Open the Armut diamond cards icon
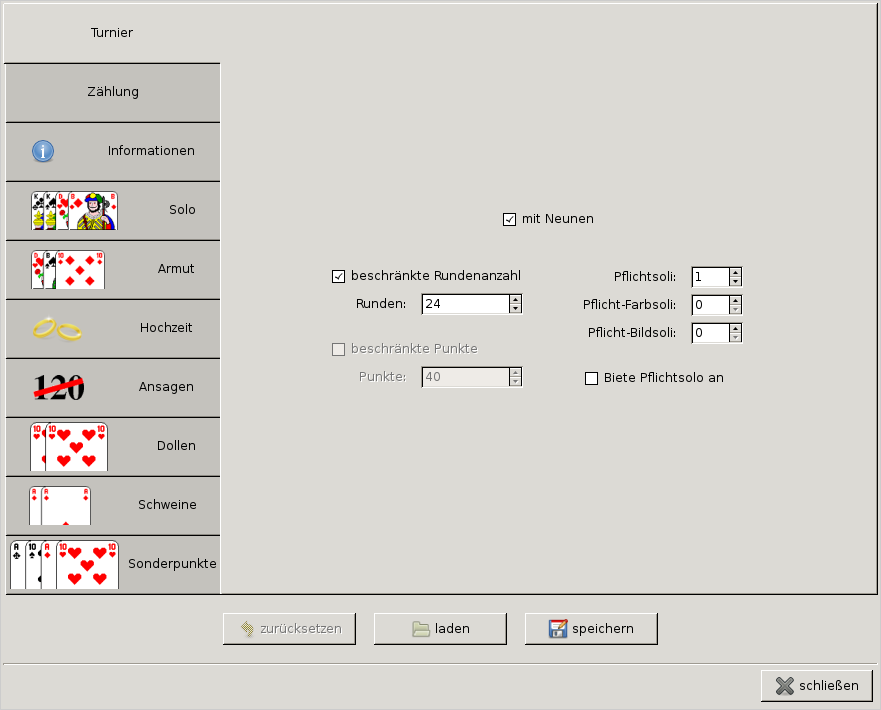This screenshot has height=710, width=881. pyautogui.click(x=68, y=269)
